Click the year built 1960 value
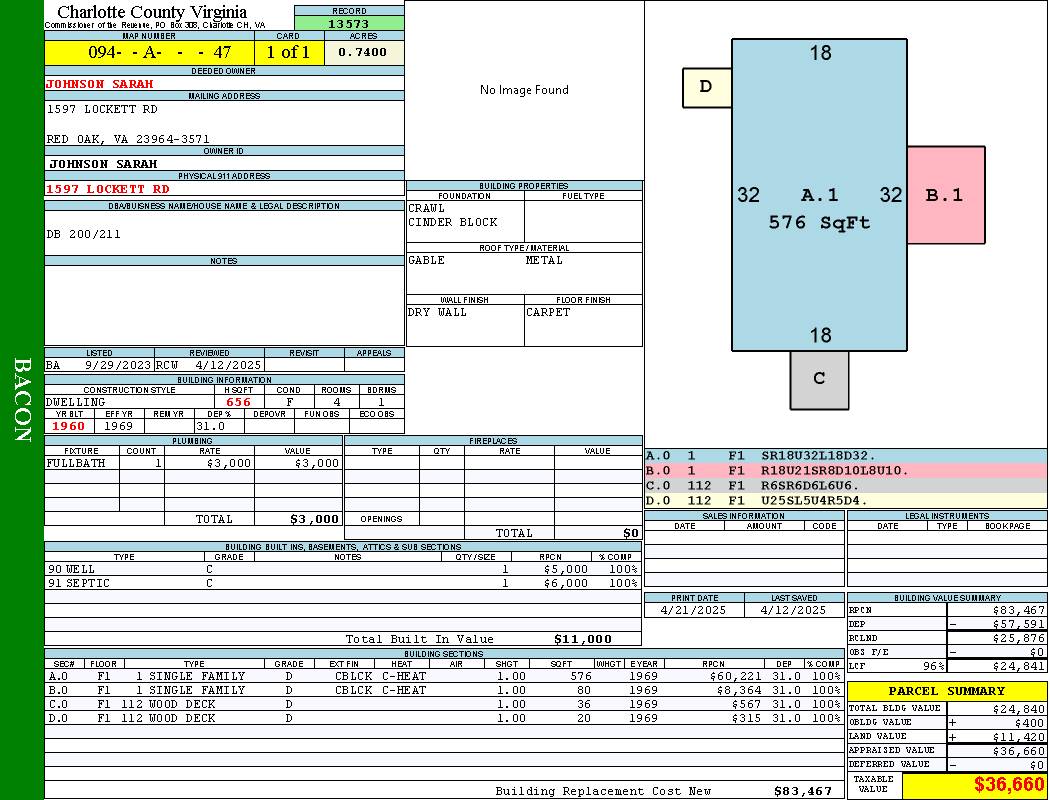This screenshot has width=1050, height=800. (69, 426)
